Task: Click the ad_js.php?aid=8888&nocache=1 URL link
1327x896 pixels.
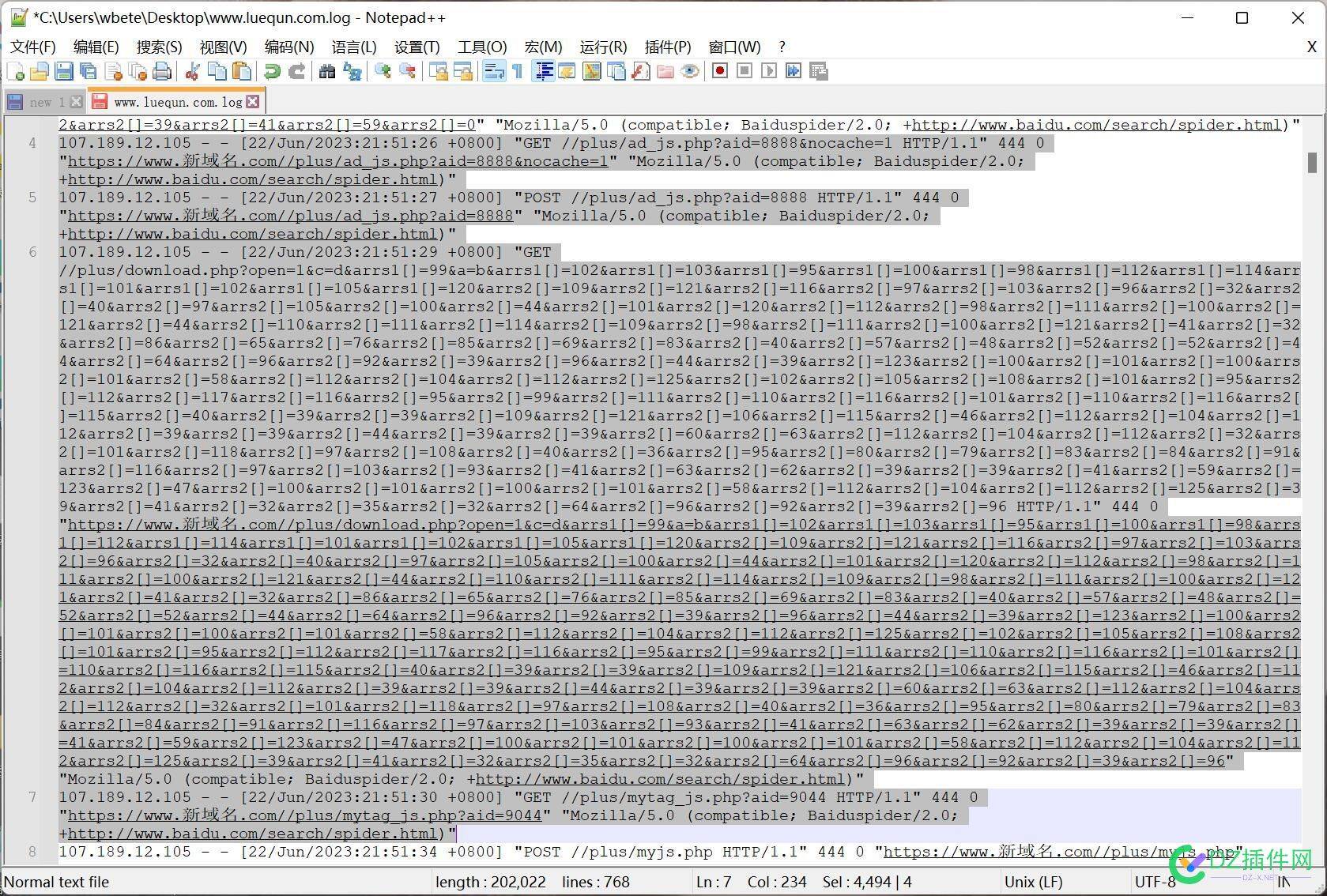Action: (337, 161)
